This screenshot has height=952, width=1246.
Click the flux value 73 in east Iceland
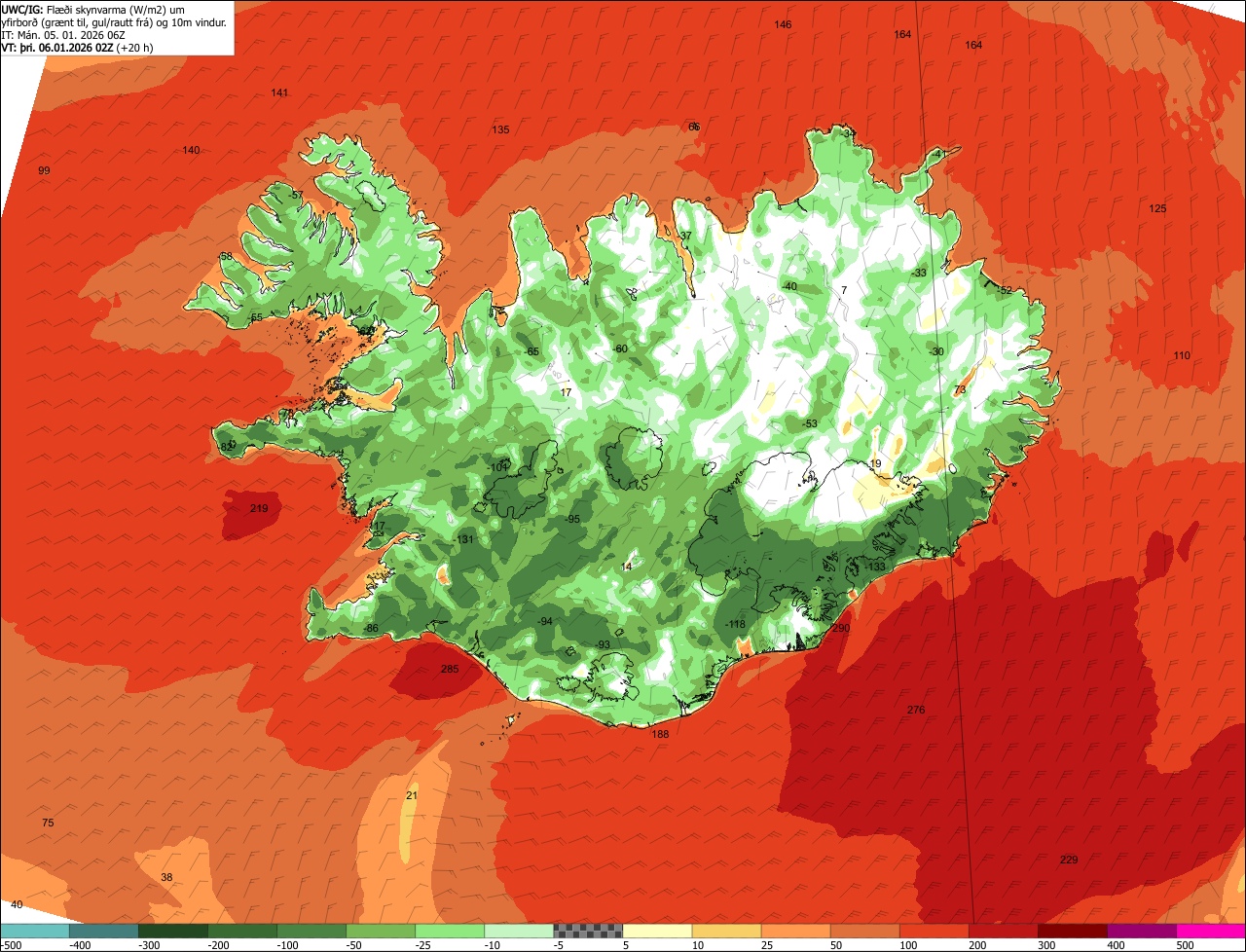point(960,389)
